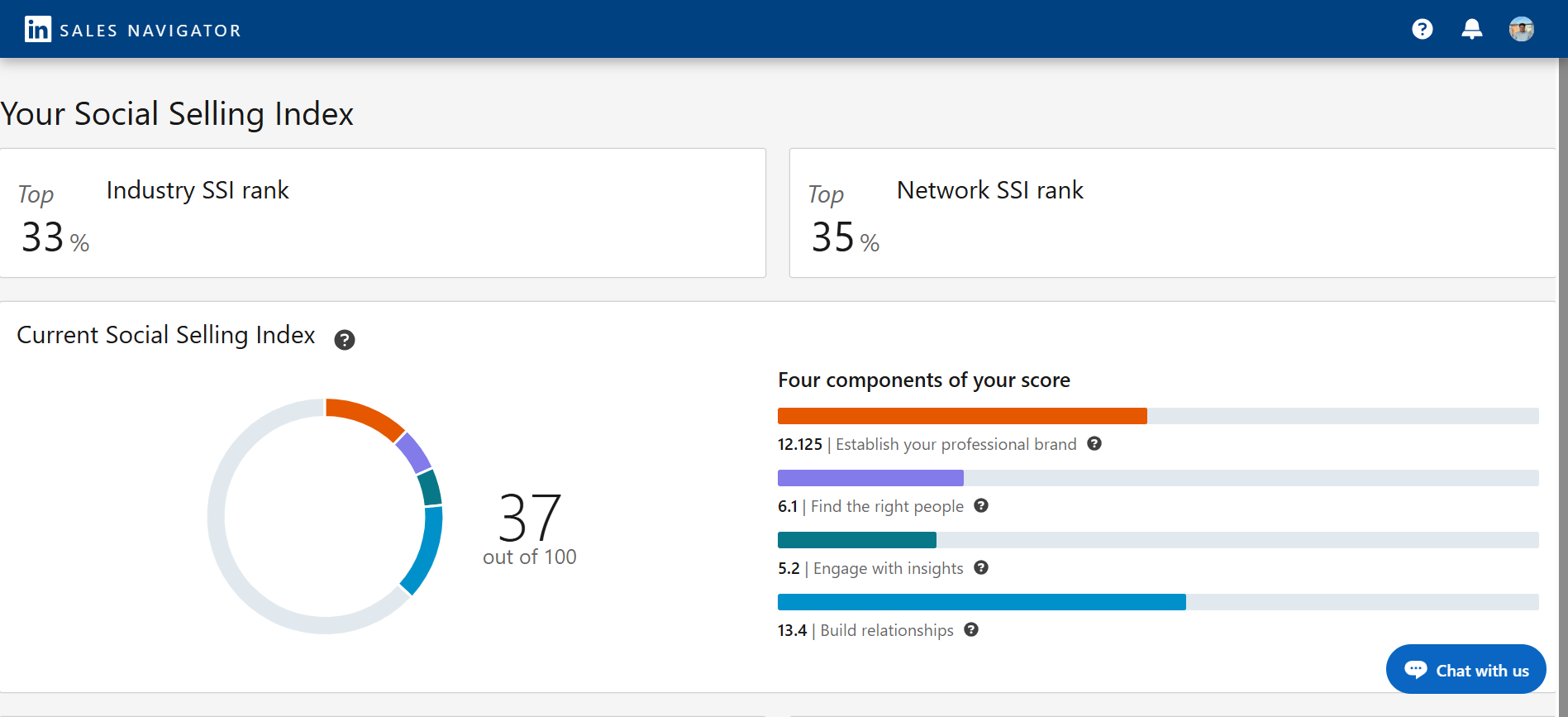The width and height of the screenshot is (1568, 717).
Task: Click the purple segment of the donut chart
Action: pyautogui.click(x=413, y=452)
